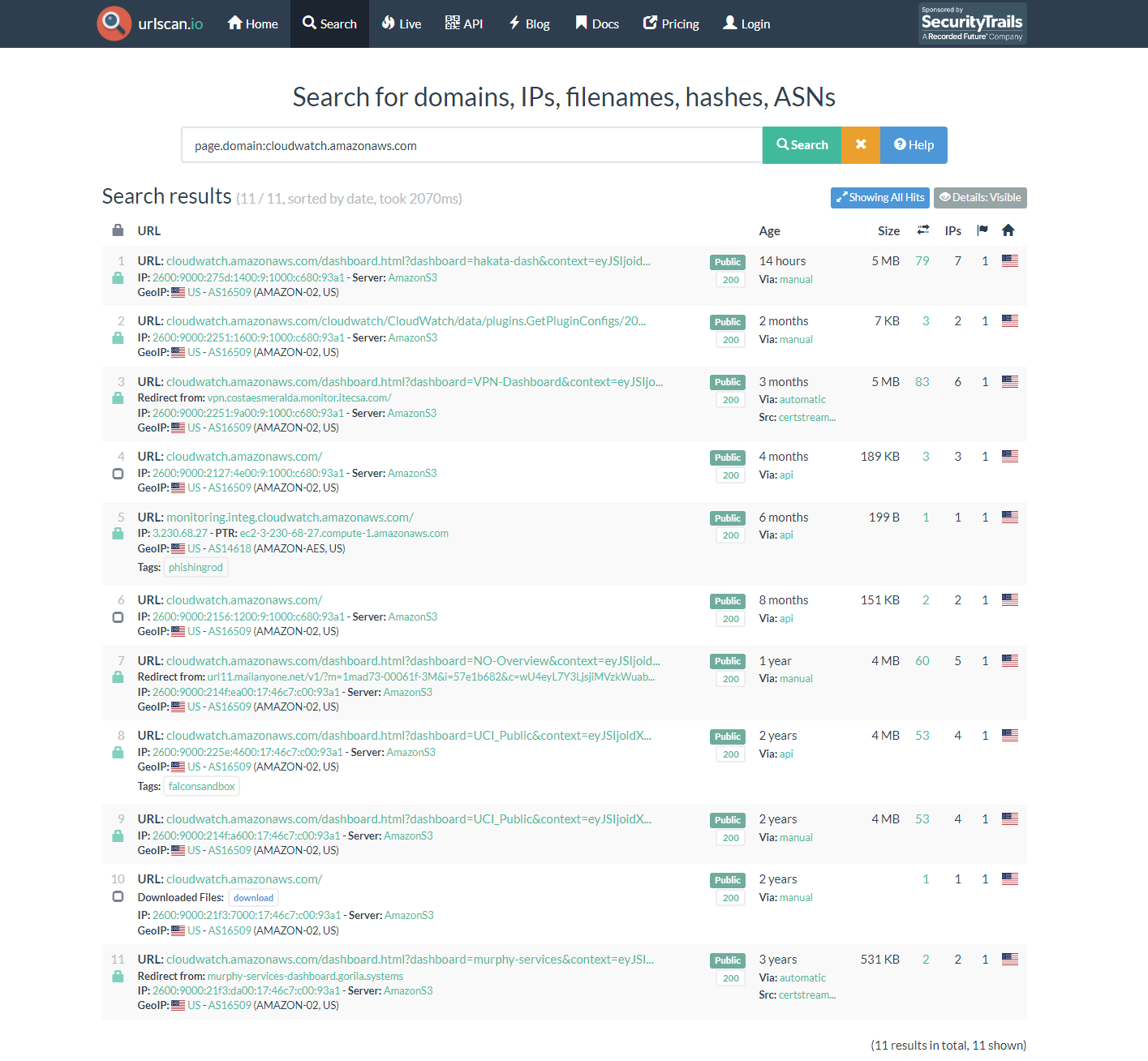Open the API nav item
This screenshot has height=1061, width=1148.
pos(464,24)
